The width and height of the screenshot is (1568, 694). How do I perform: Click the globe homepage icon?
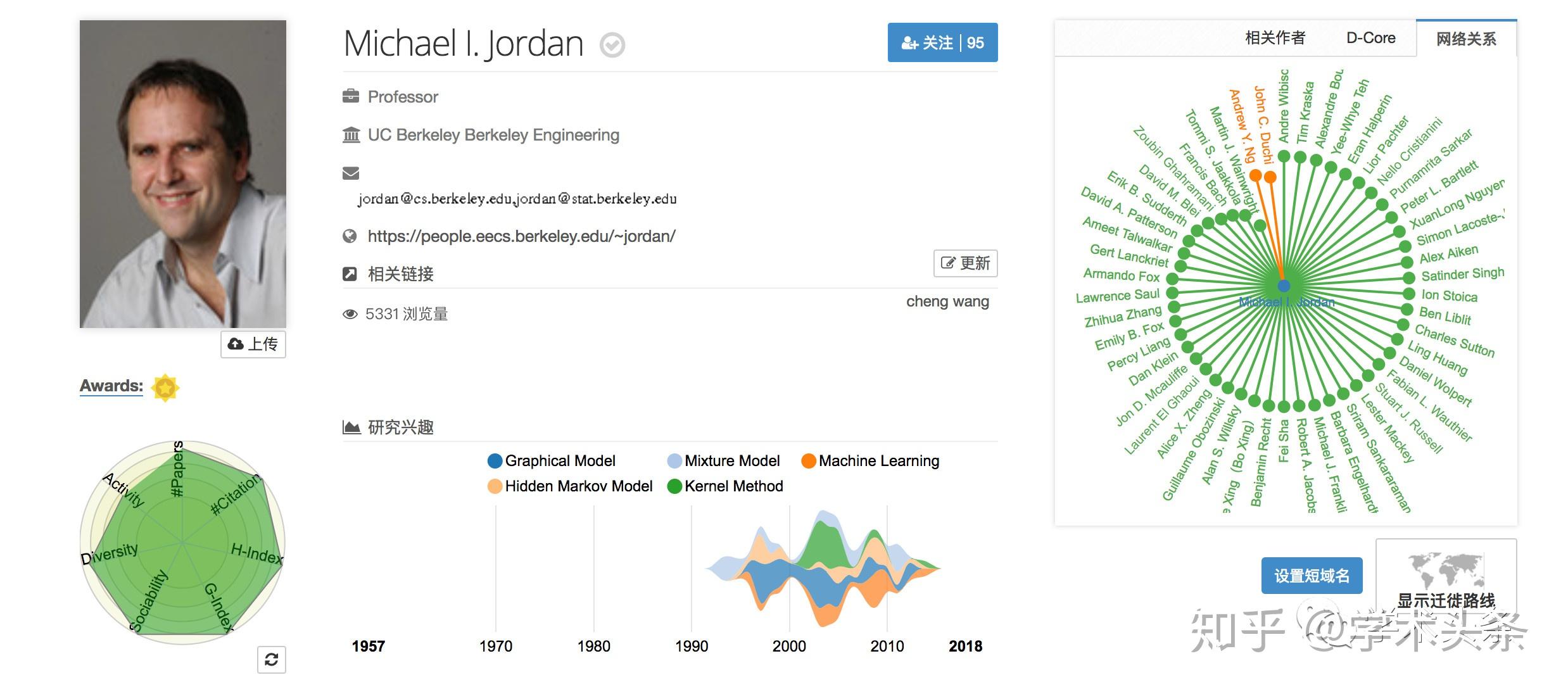[350, 236]
